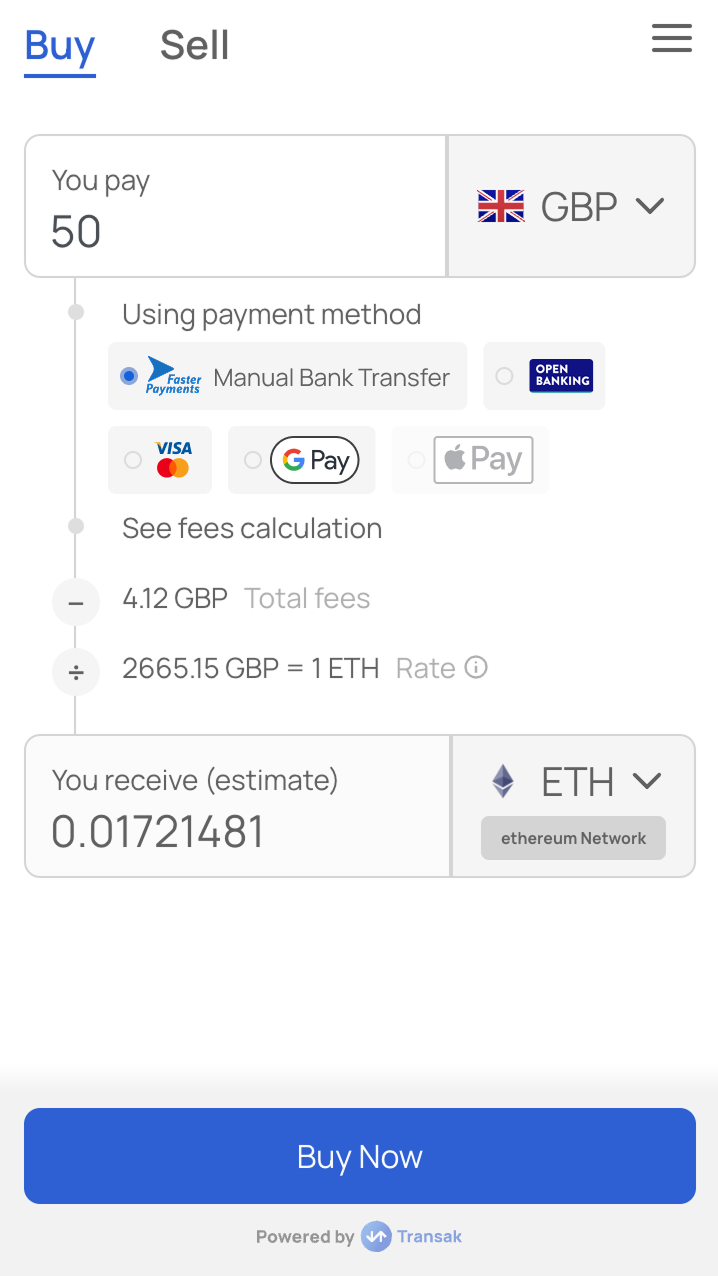This screenshot has width=718, height=1276.
Task: Select the Apple Pay payment option
Action: coord(470,460)
